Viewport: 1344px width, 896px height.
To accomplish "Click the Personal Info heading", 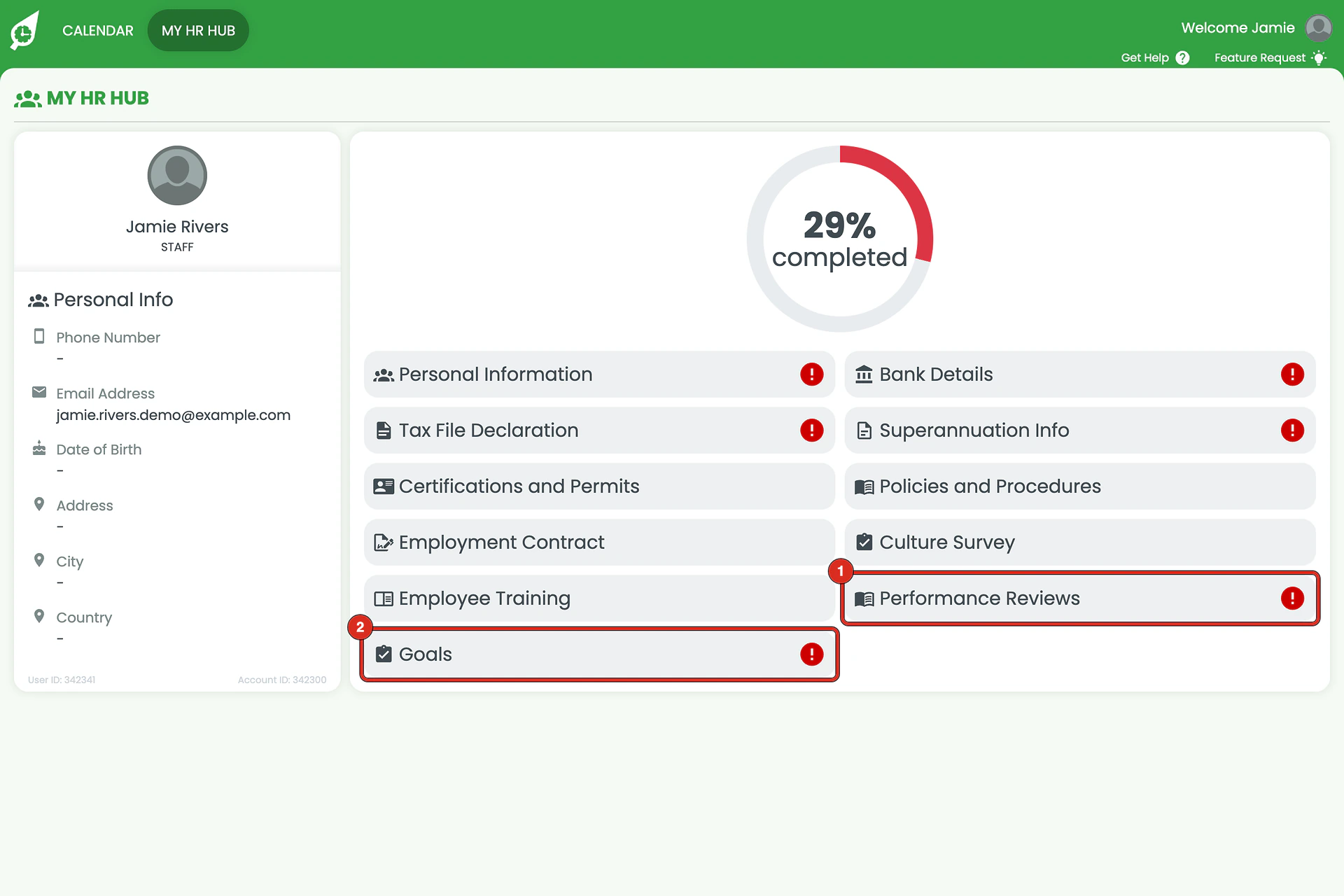I will [113, 300].
